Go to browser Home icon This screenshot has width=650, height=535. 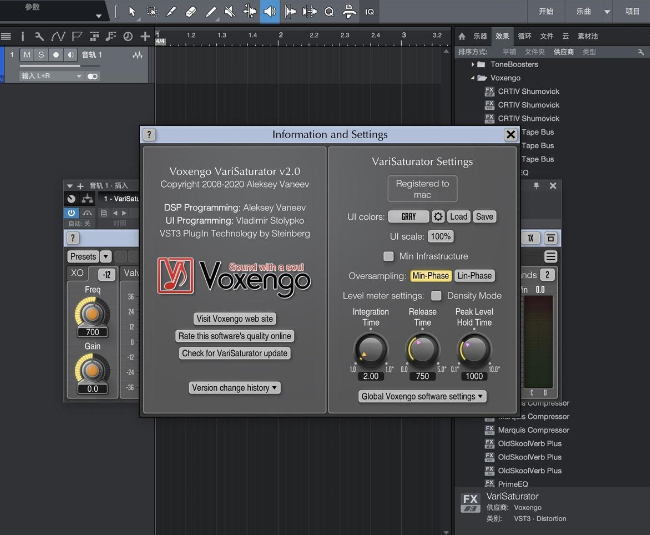click(x=462, y=36)
